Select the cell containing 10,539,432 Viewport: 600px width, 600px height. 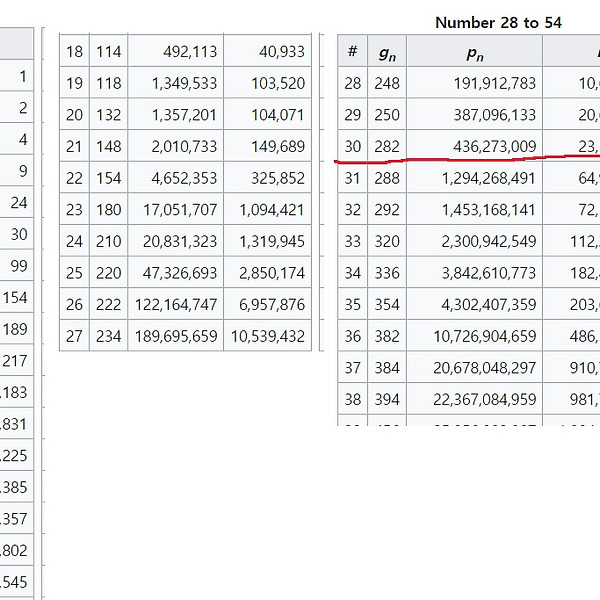pyautogui.click(x=268, y=337)
